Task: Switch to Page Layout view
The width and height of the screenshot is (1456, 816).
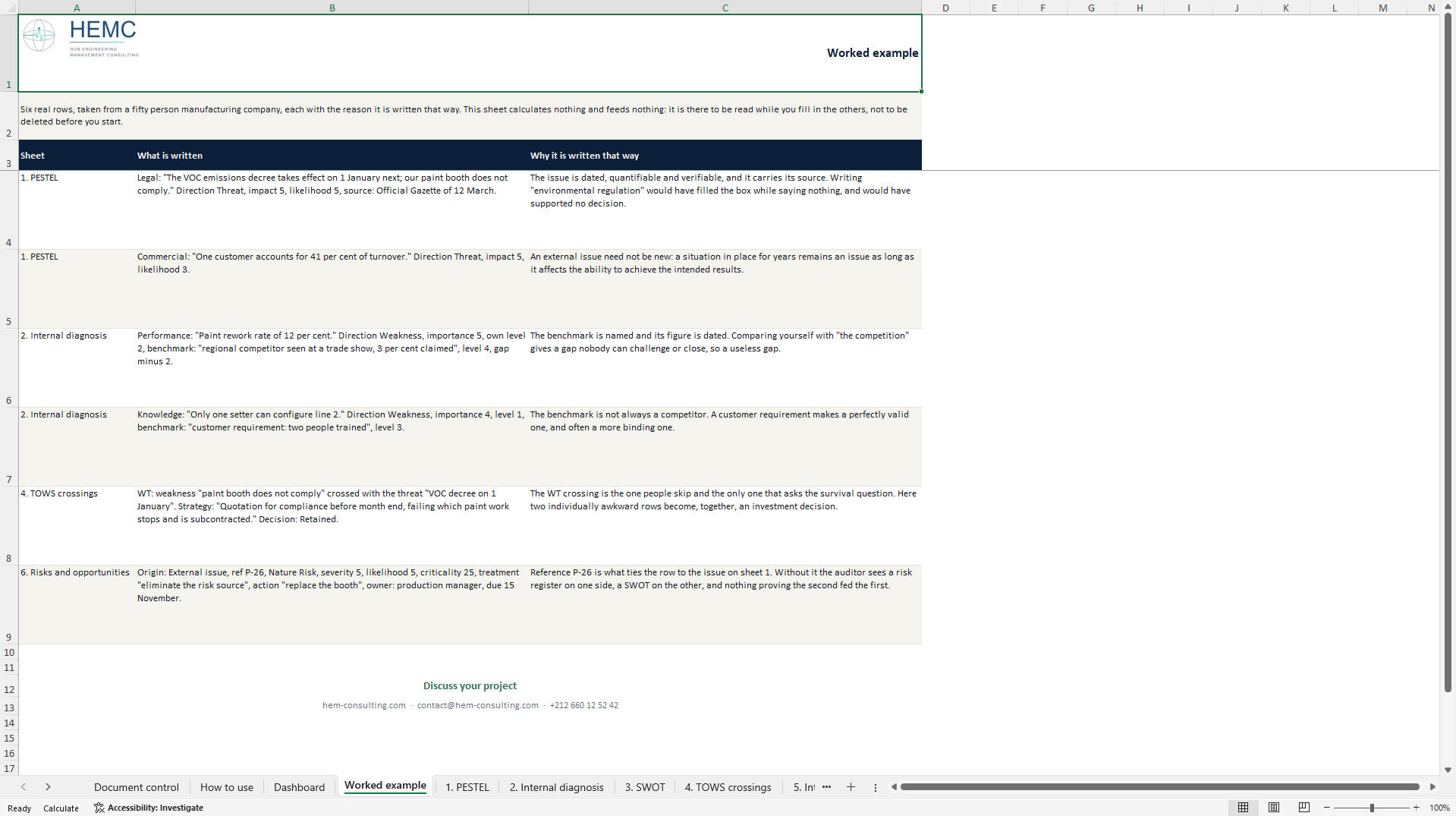Action: click(x=1273, y=808)
